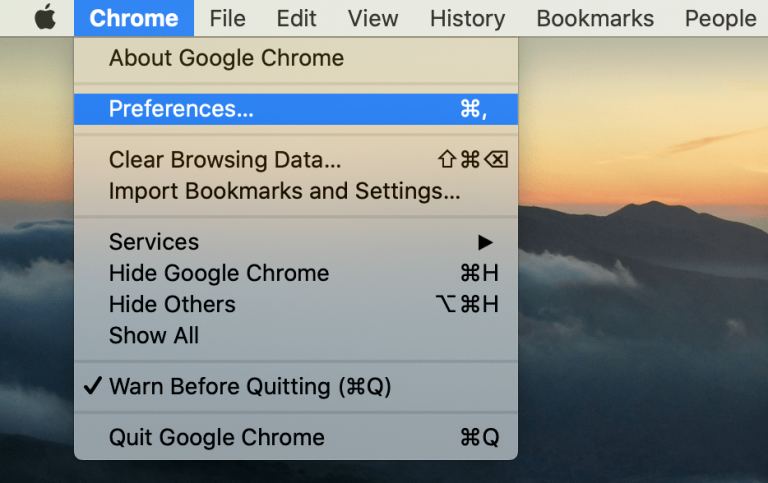Choose Hide Others entry
Screen dimensions: 768x483
point(296,304)
